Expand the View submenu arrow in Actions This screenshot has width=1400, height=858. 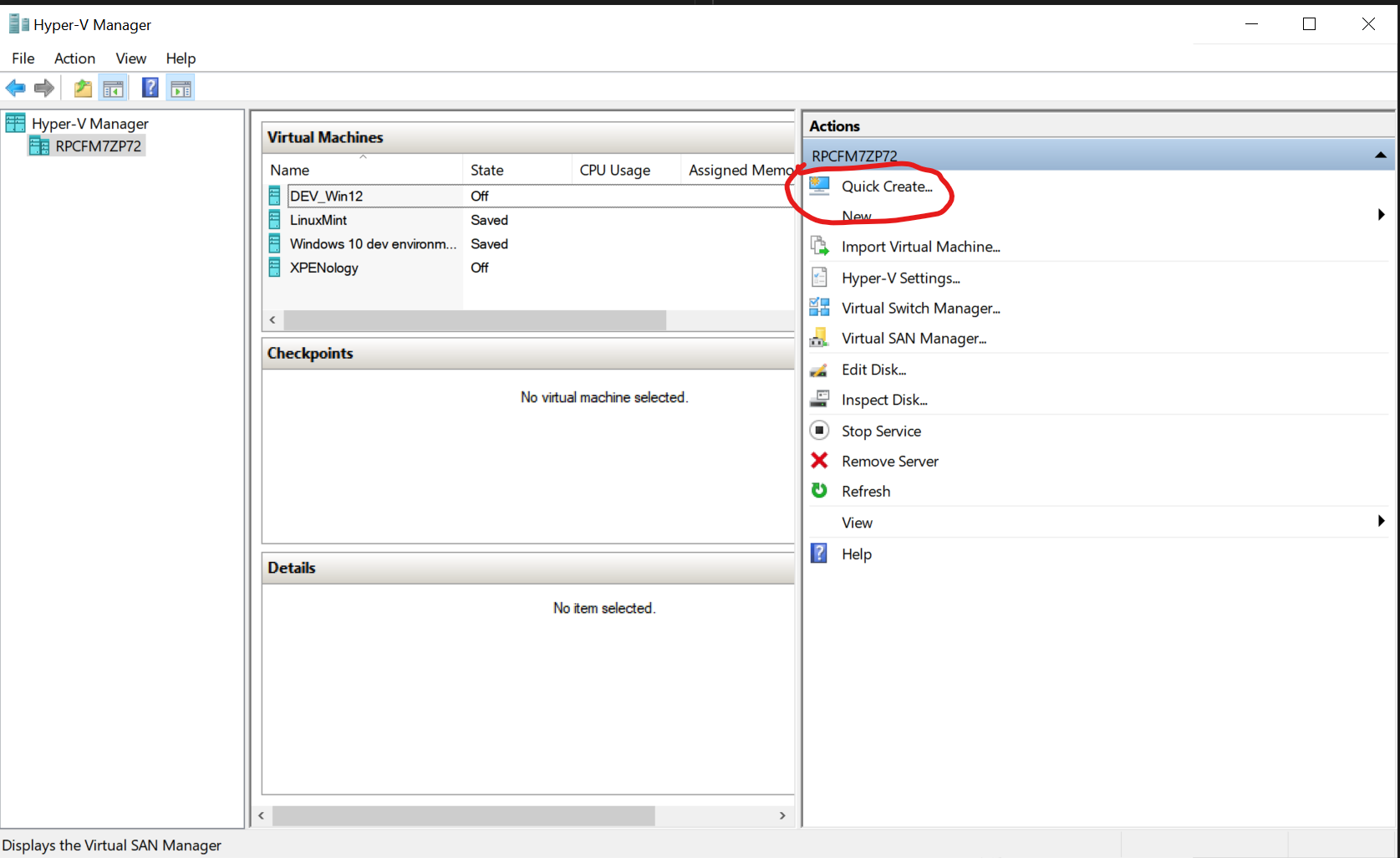pos(1381,520)
